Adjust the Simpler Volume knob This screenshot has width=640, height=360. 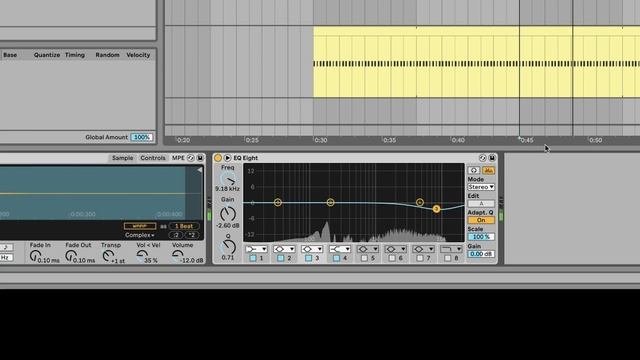[178, 256]
